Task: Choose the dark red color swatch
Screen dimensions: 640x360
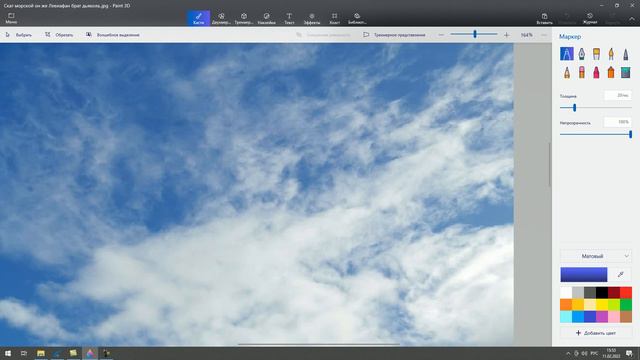Action: tap(614, 292)
